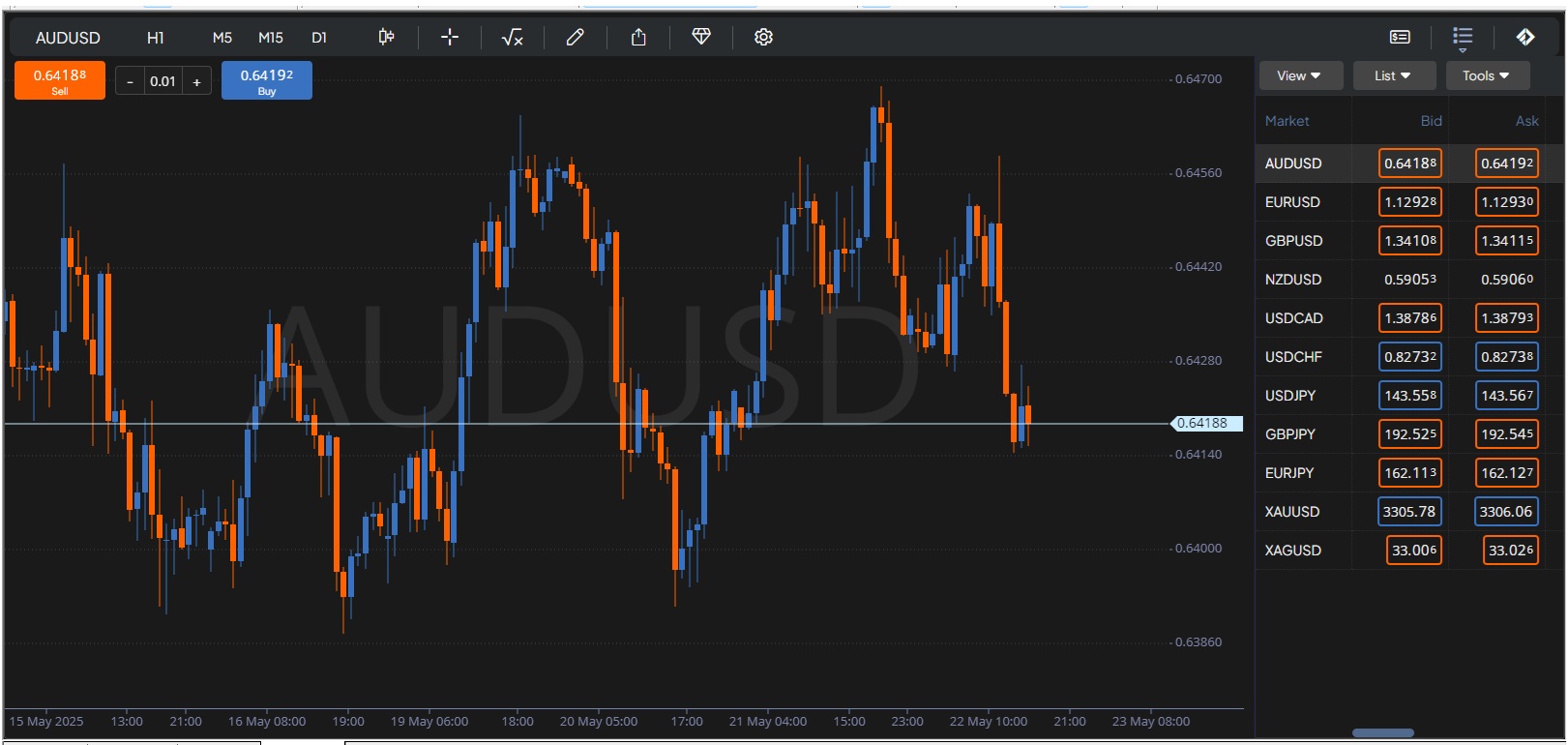Switch to the D1 timeframe
Screen dimensions: 1568x745
(319, 38)
